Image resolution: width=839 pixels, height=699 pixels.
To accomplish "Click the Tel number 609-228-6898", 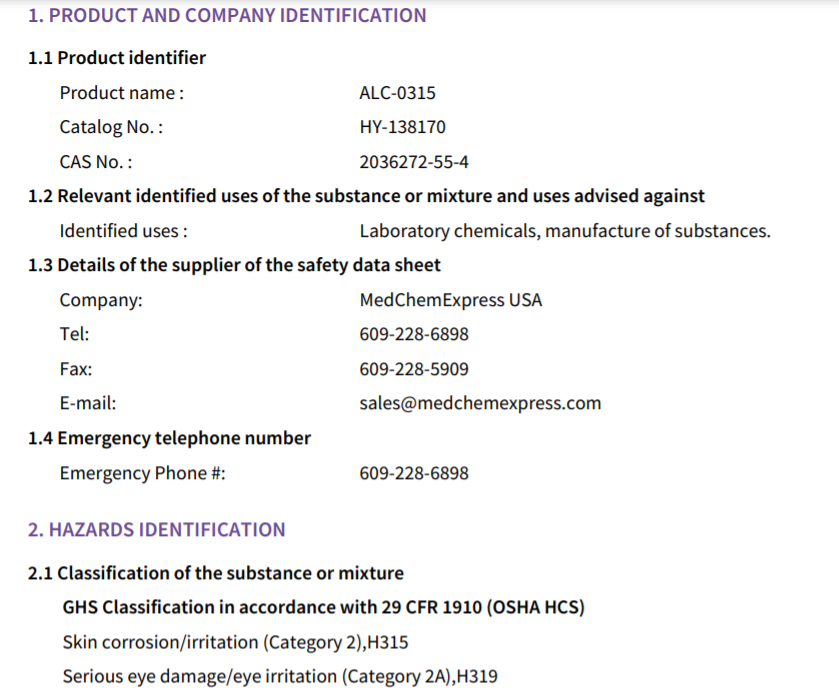I will coord(413,334).
